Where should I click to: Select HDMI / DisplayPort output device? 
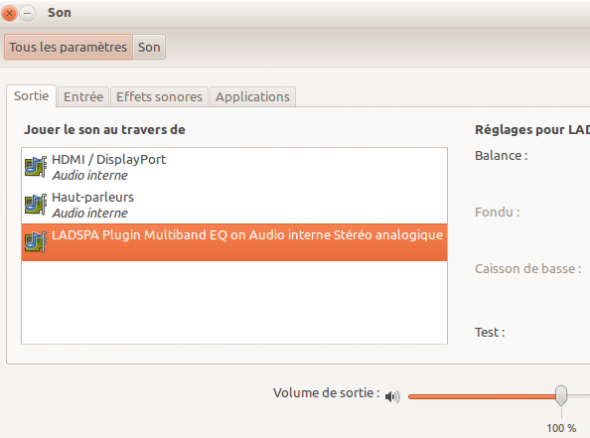[234, 167]
